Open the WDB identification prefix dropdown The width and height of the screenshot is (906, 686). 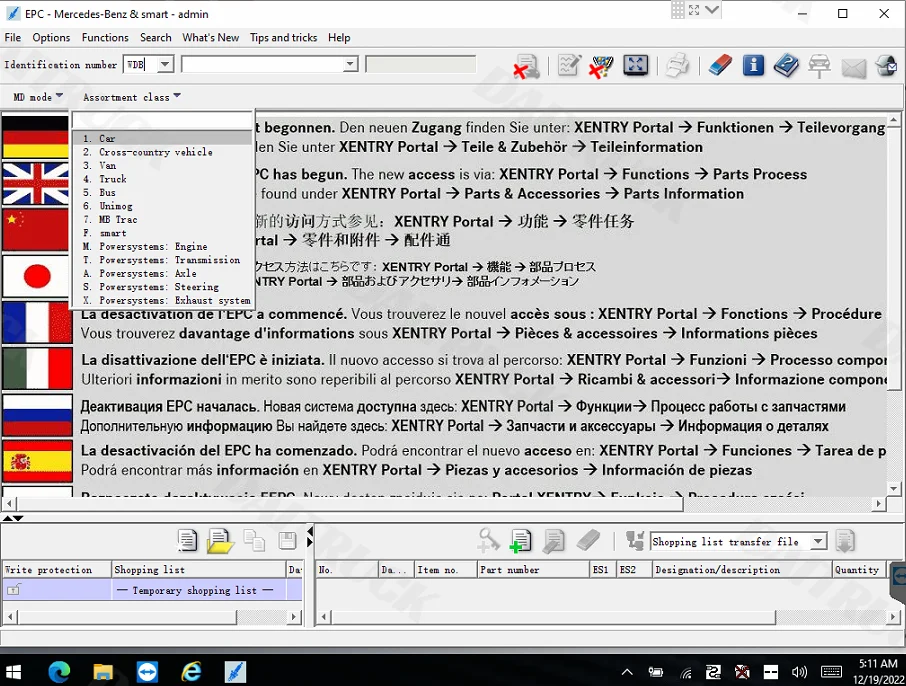coord(165,64)
